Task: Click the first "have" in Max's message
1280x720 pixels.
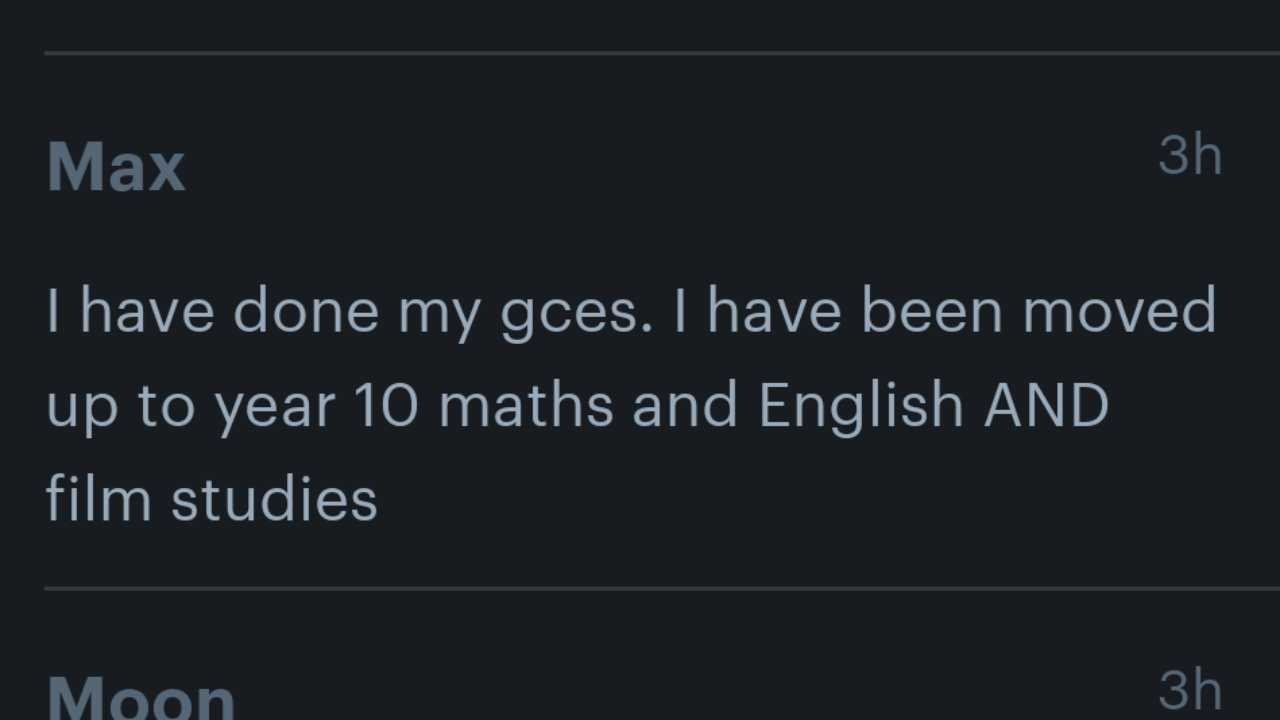Action: click(147, 311)
